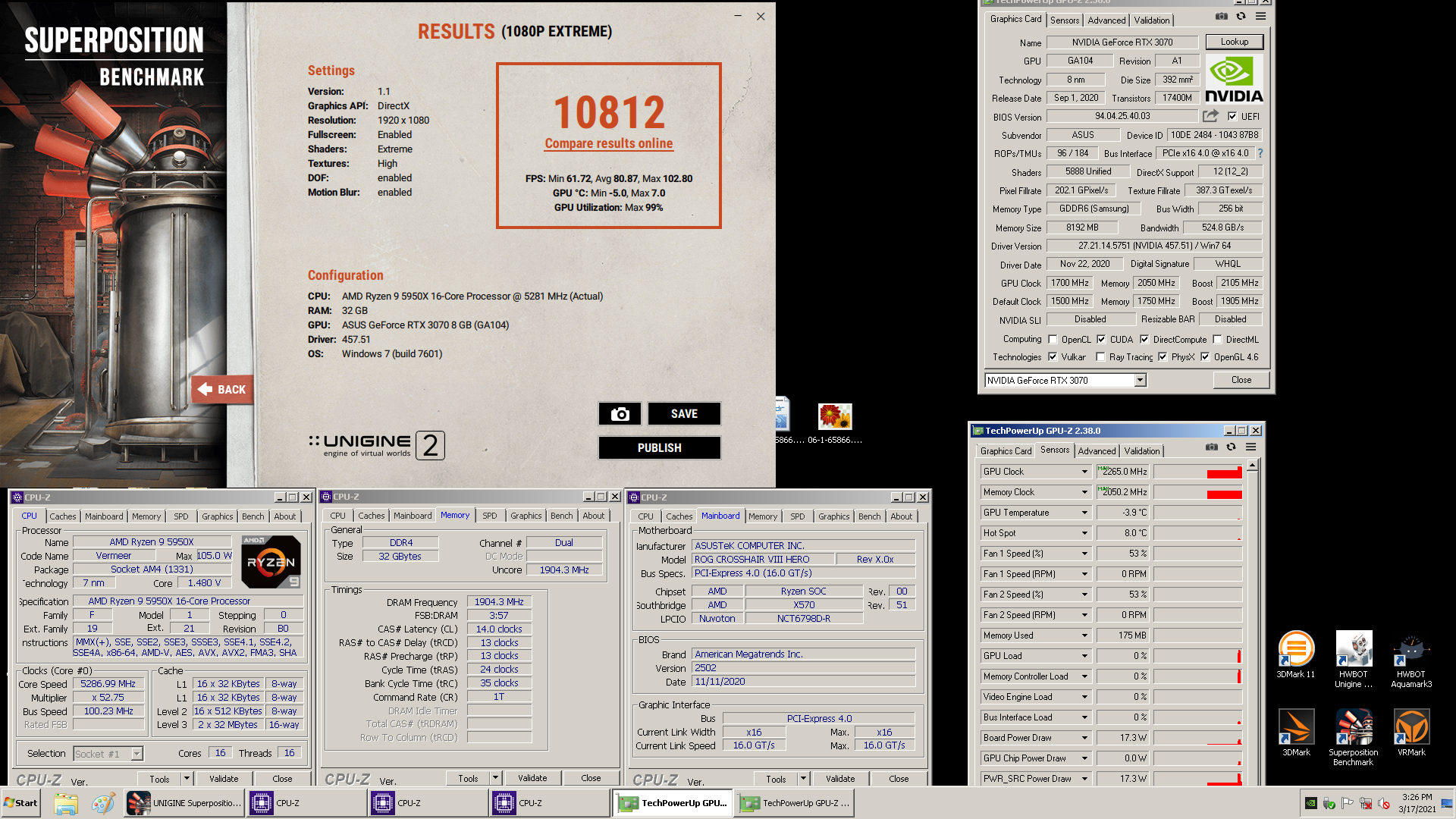Click the Start button
1456x819 pixels.
point(21,803)
